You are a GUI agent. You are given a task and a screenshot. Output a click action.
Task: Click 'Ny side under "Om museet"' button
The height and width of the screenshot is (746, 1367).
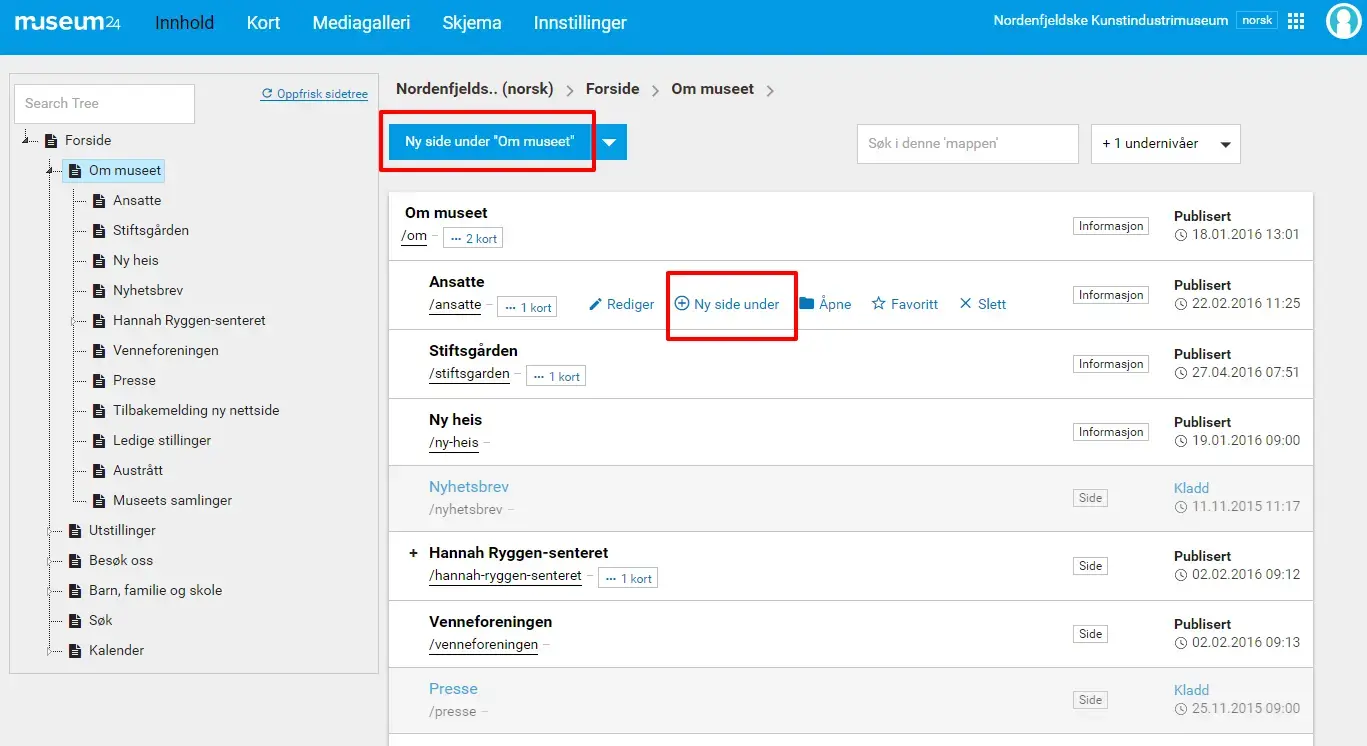click(490, 142)
